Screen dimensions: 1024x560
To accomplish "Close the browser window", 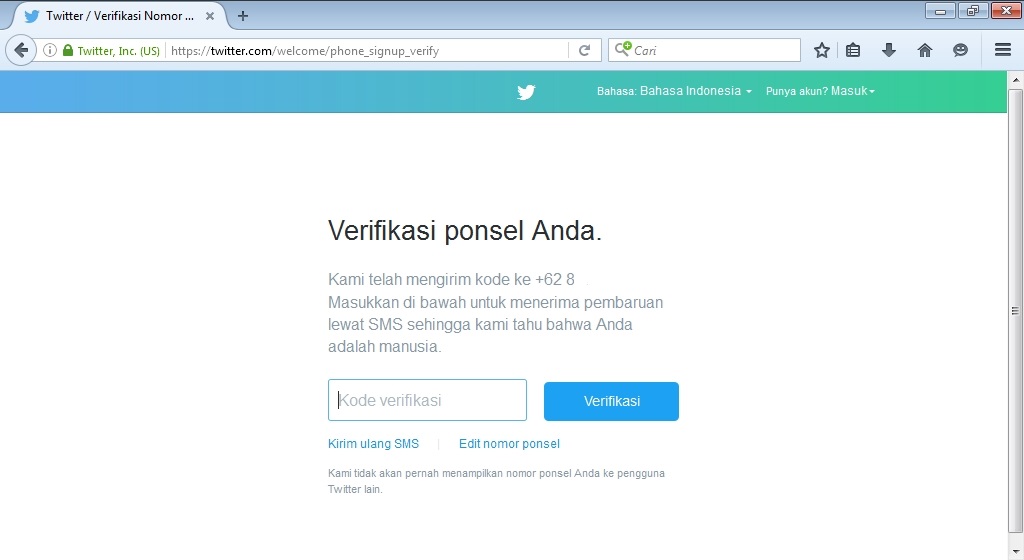I will (1006, 10).
